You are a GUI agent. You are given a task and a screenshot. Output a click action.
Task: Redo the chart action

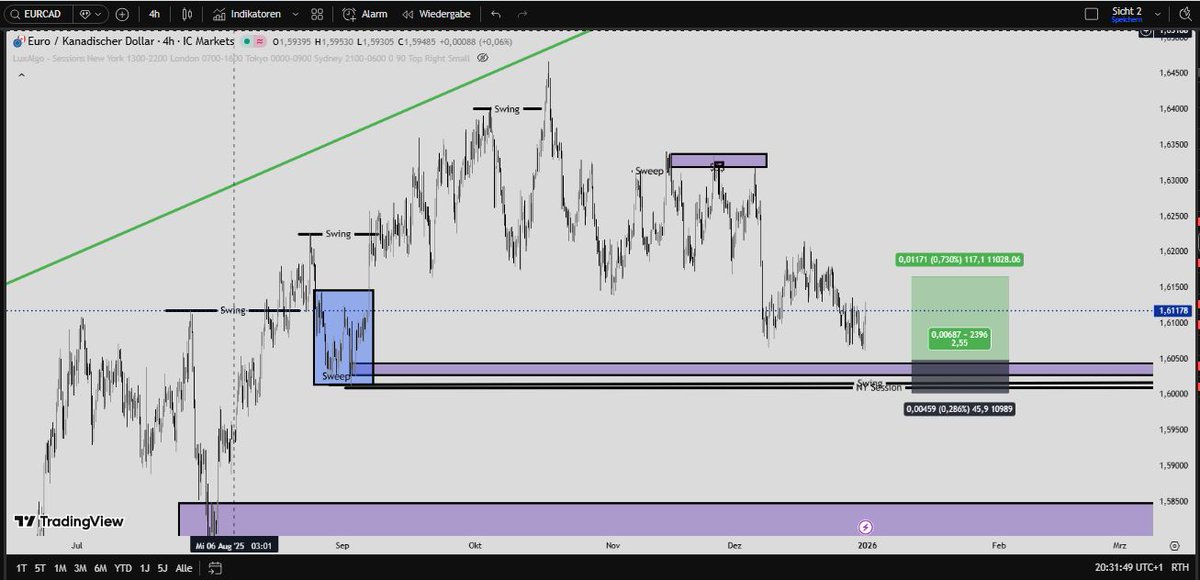[x=522, y=15]
